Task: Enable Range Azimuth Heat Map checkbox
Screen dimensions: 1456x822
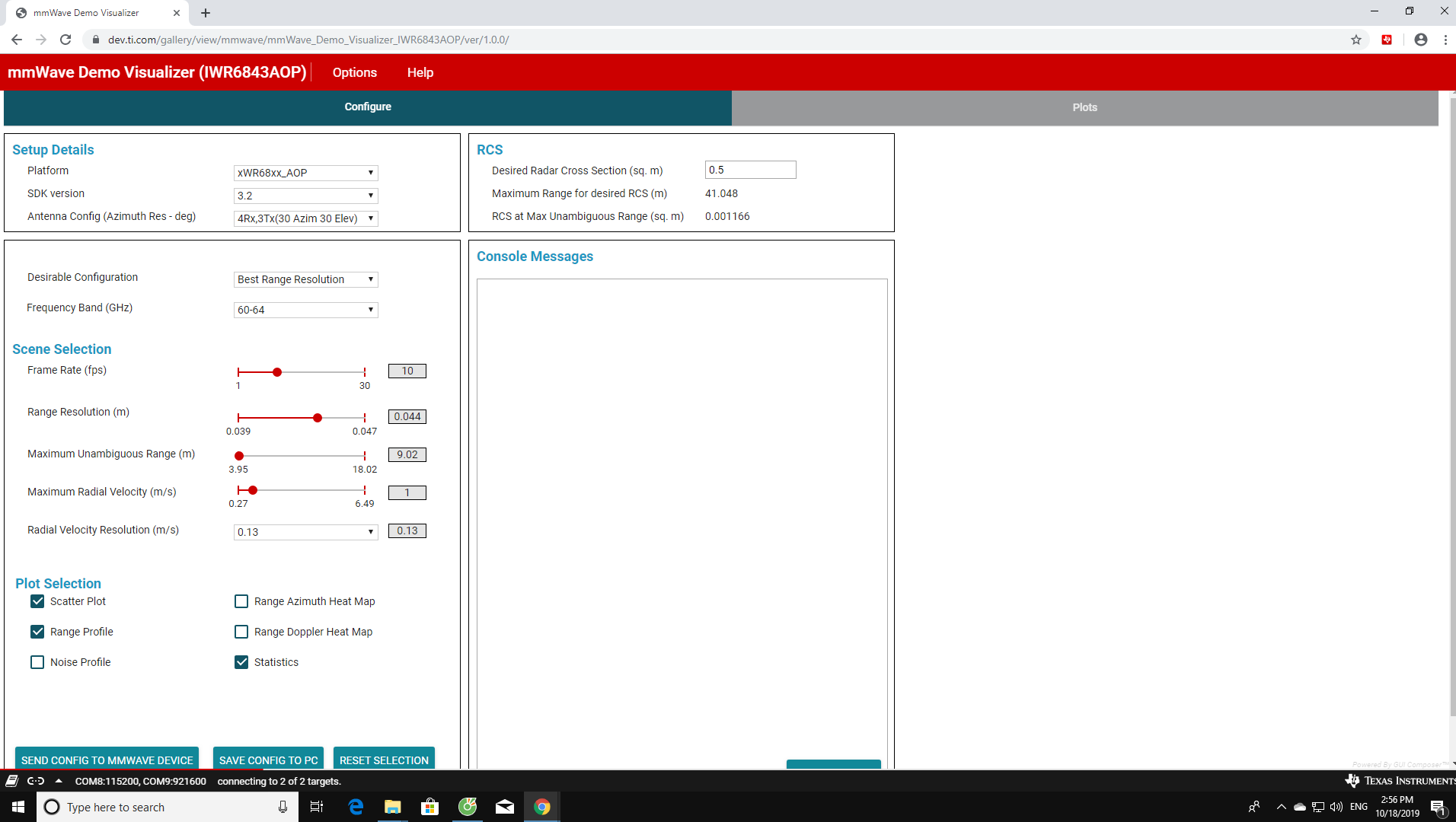Action: tap(241, 601)
